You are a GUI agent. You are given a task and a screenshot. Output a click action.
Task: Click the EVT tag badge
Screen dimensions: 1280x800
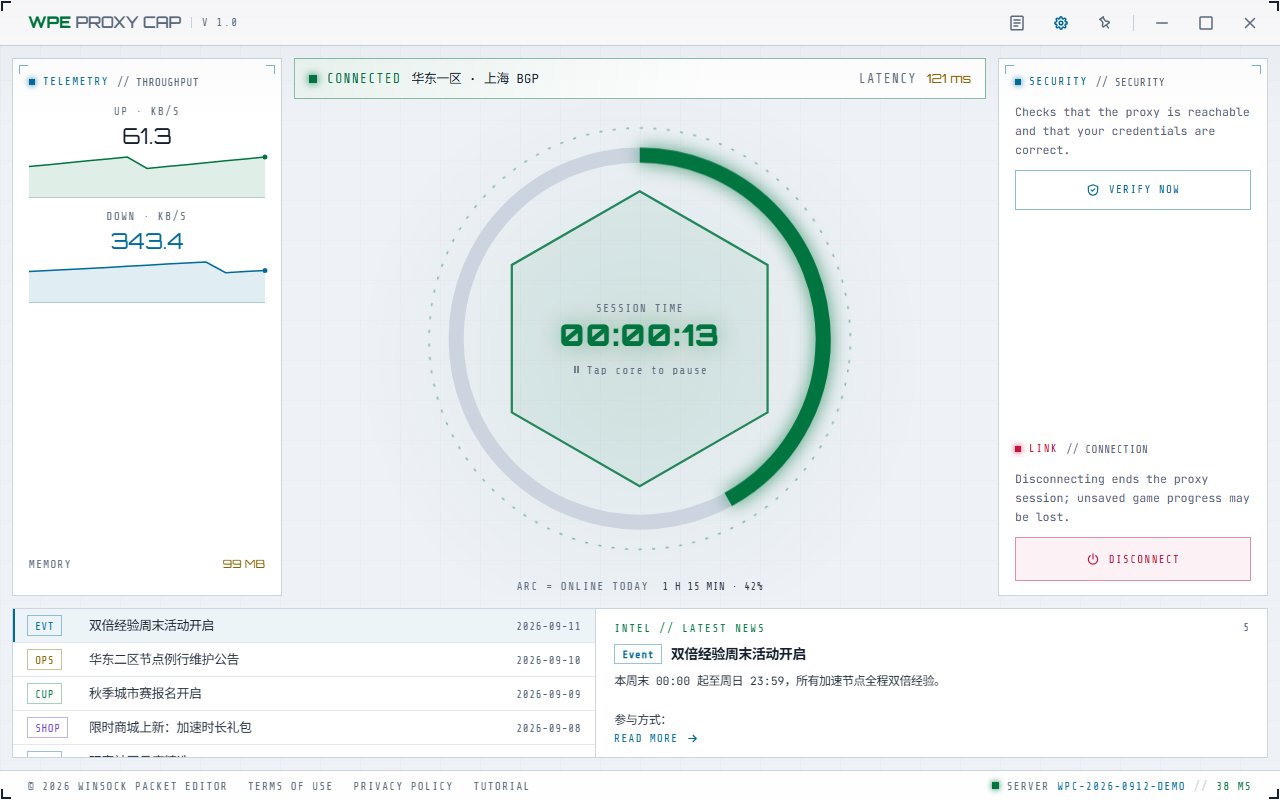pos(44,626)
